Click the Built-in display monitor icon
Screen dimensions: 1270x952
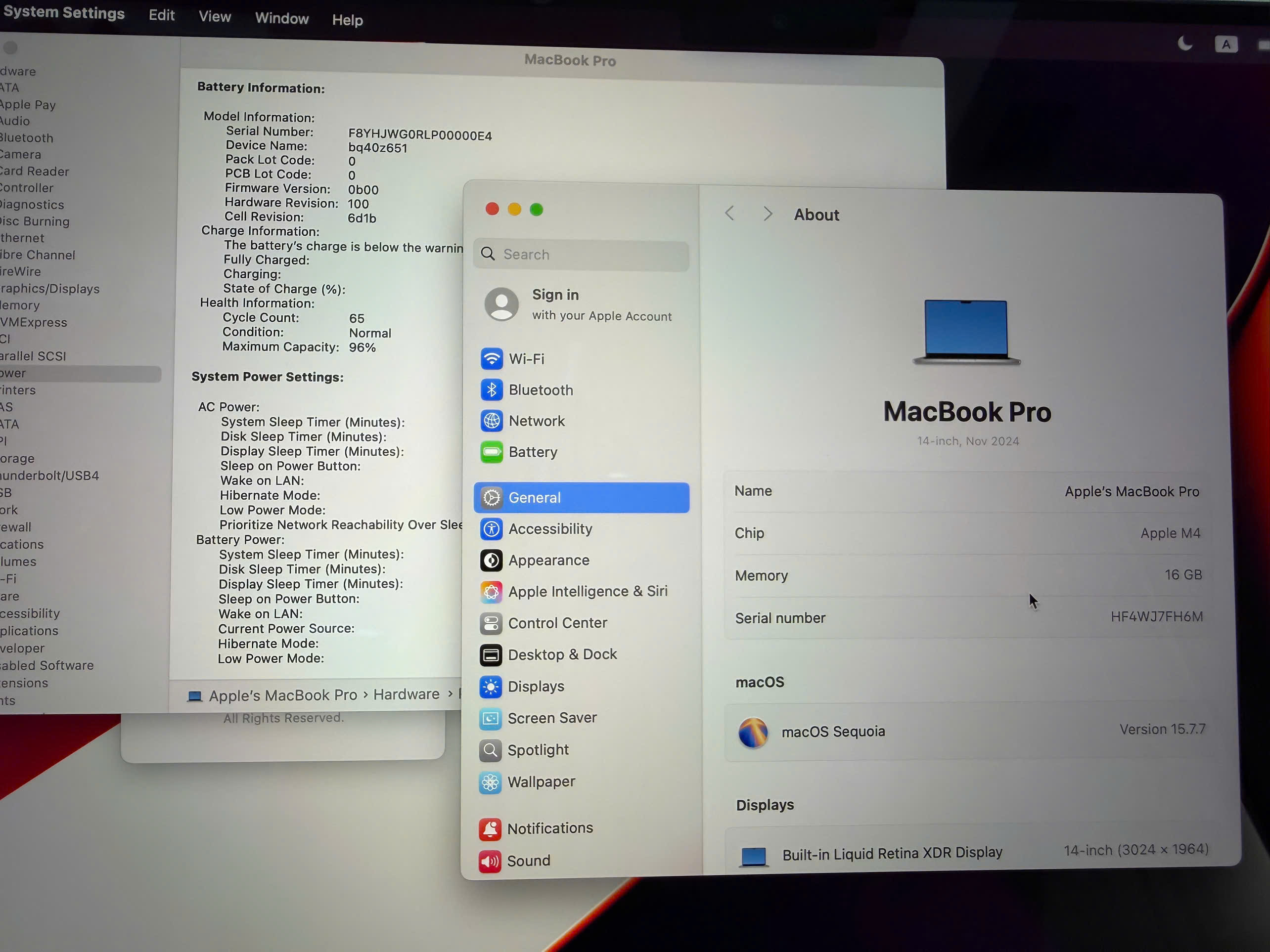point(754,857)
